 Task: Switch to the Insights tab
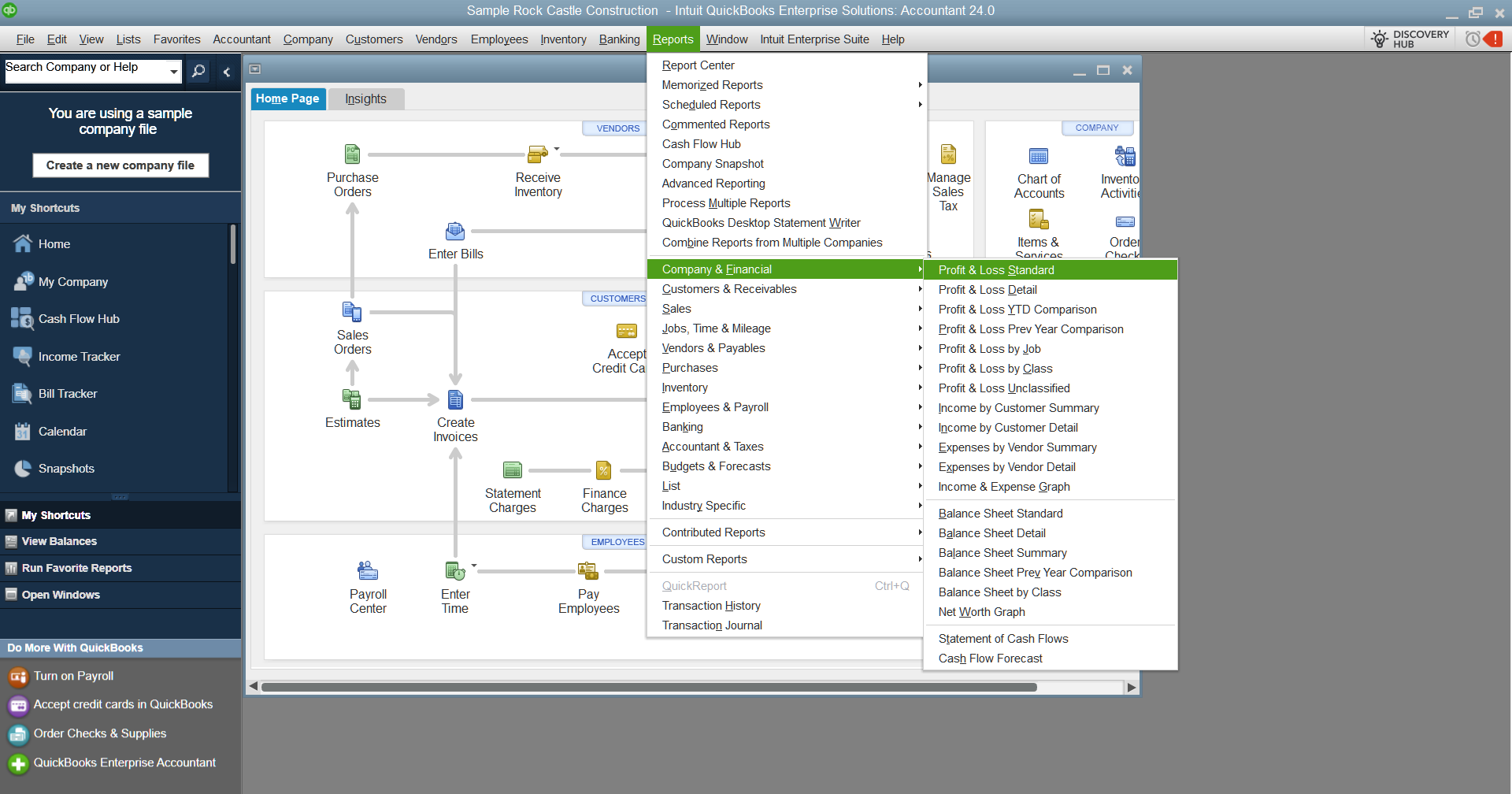[365, 98]
